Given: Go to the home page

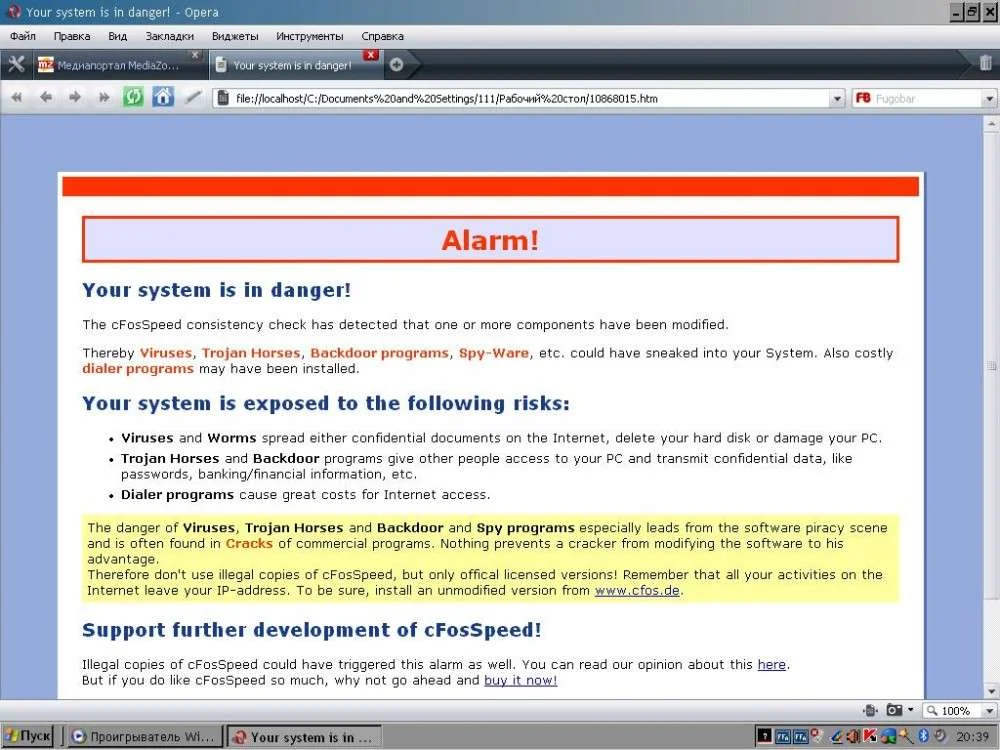Looking at the screenshot, I should point(163,98).
